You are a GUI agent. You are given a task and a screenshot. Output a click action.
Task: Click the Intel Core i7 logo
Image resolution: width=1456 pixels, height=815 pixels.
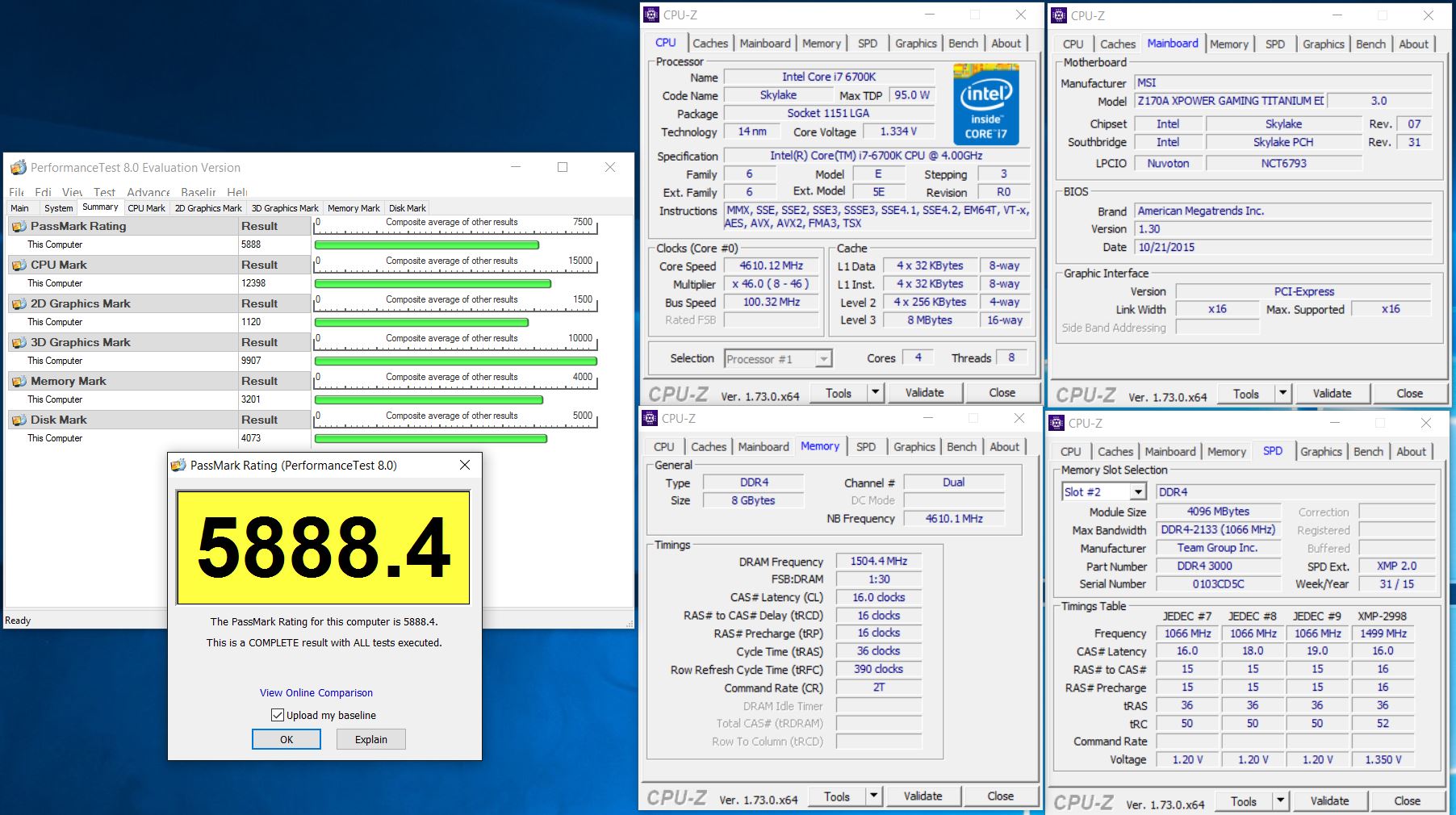(986, 105)
